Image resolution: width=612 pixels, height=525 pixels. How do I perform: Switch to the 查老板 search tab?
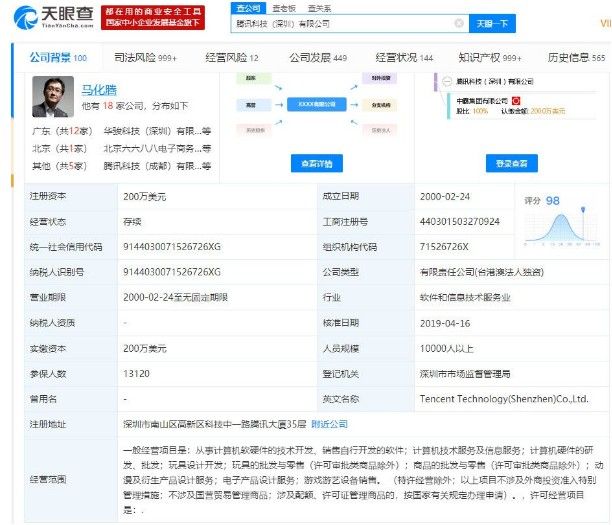(x=284, y=8)
